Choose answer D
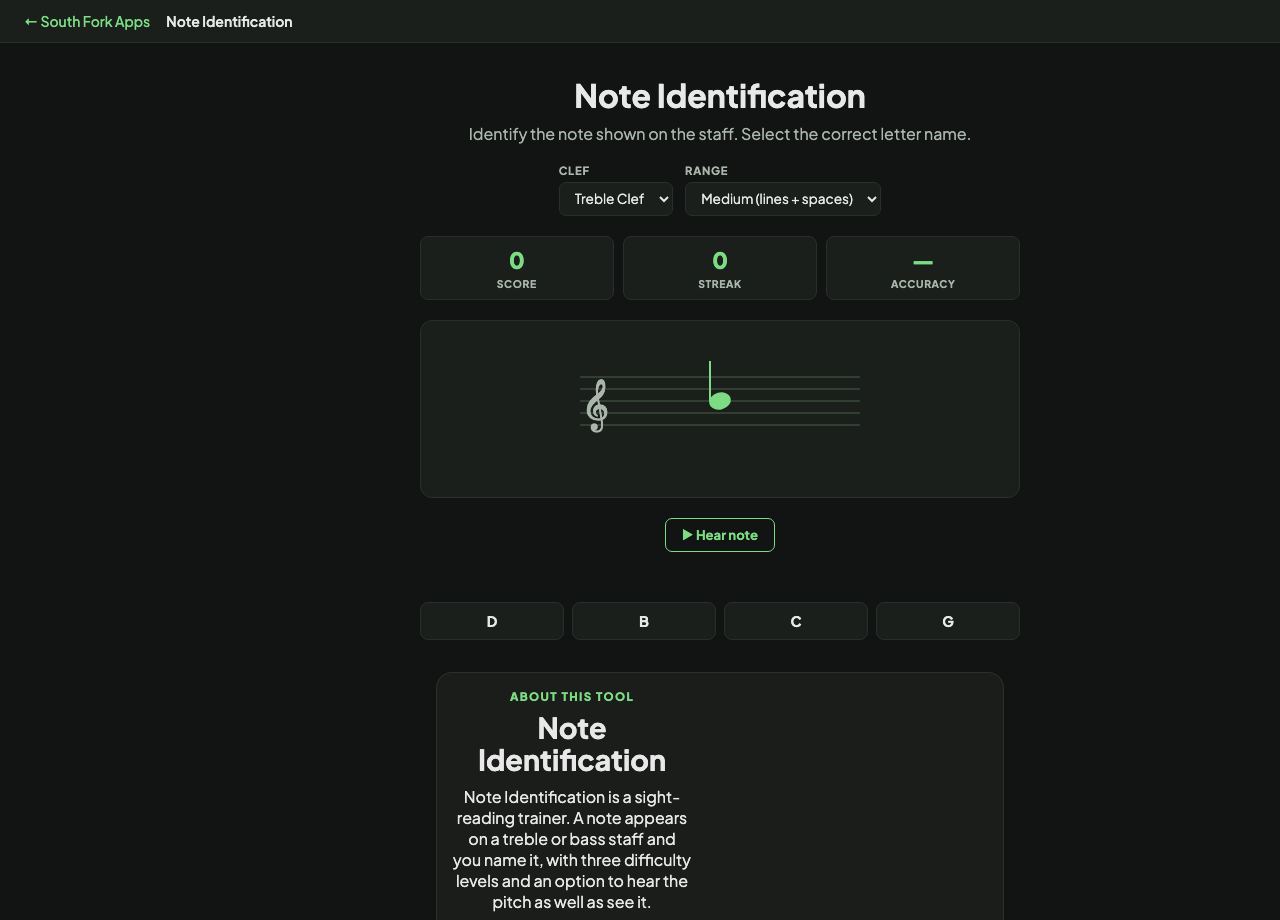1280x920 pixels. click(x=492, y=621)
